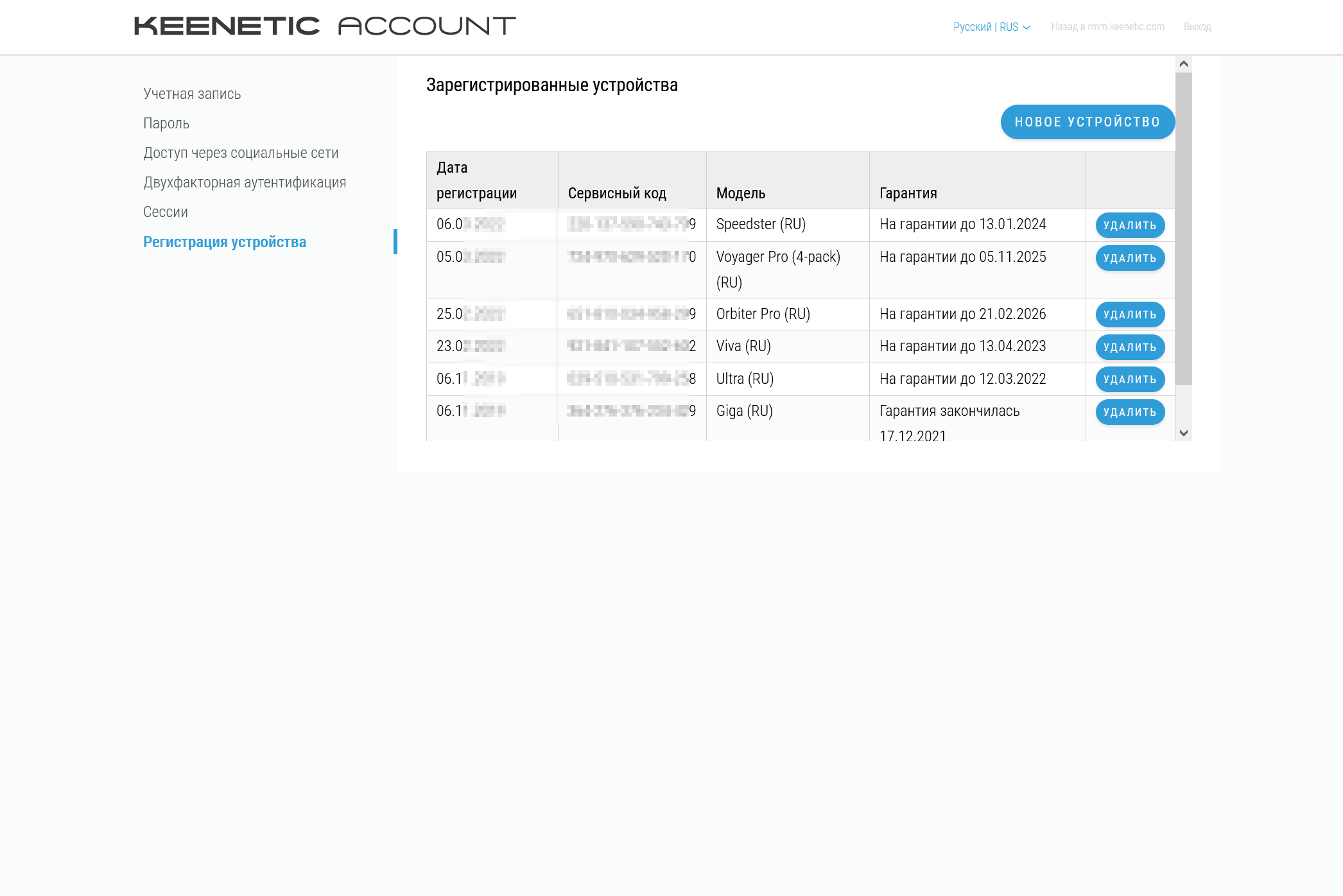The height and width of the screenshot is (896, 1343).
Task: Delete the Ultra (RU) device
Action: point(1129,379)
